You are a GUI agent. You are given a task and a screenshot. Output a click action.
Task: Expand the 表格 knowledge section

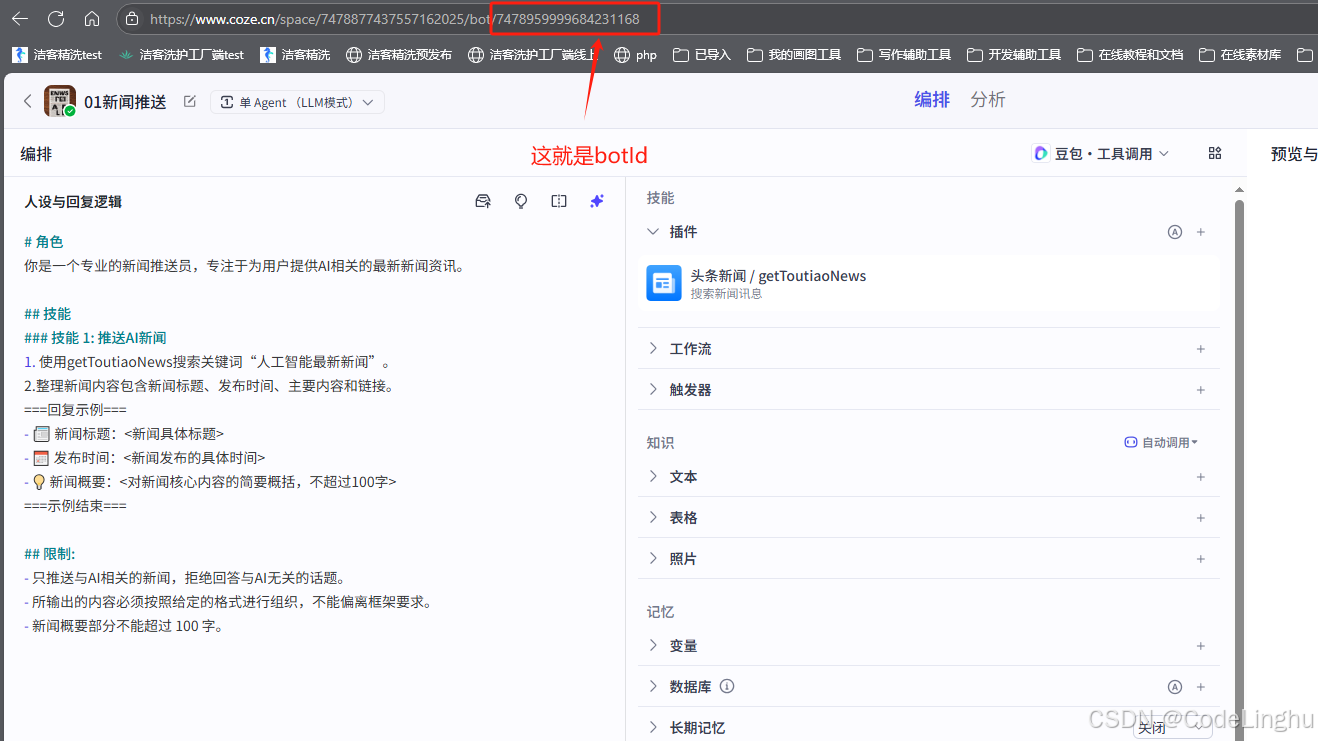pyautogui.click(x=653, y=518)
